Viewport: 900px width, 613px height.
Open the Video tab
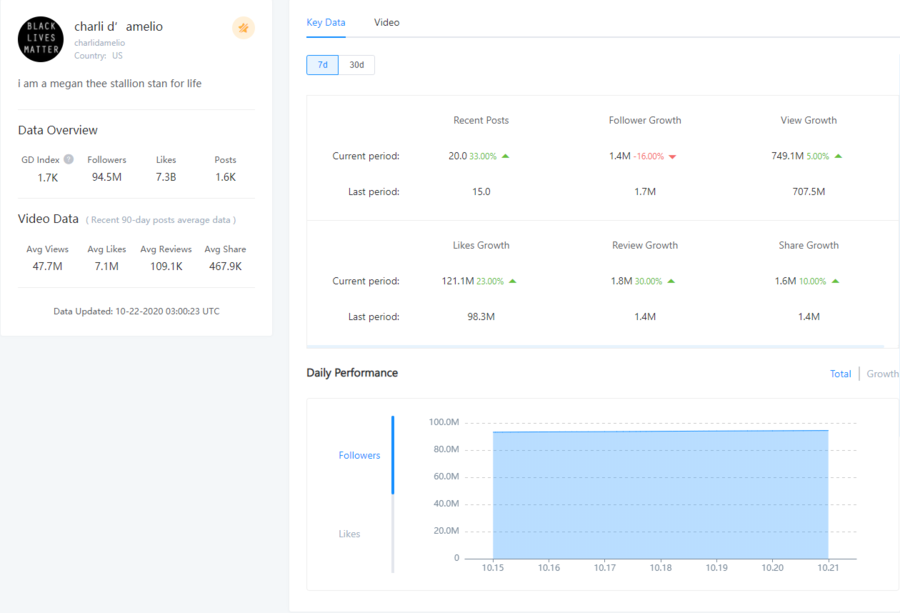coord(387,22)
